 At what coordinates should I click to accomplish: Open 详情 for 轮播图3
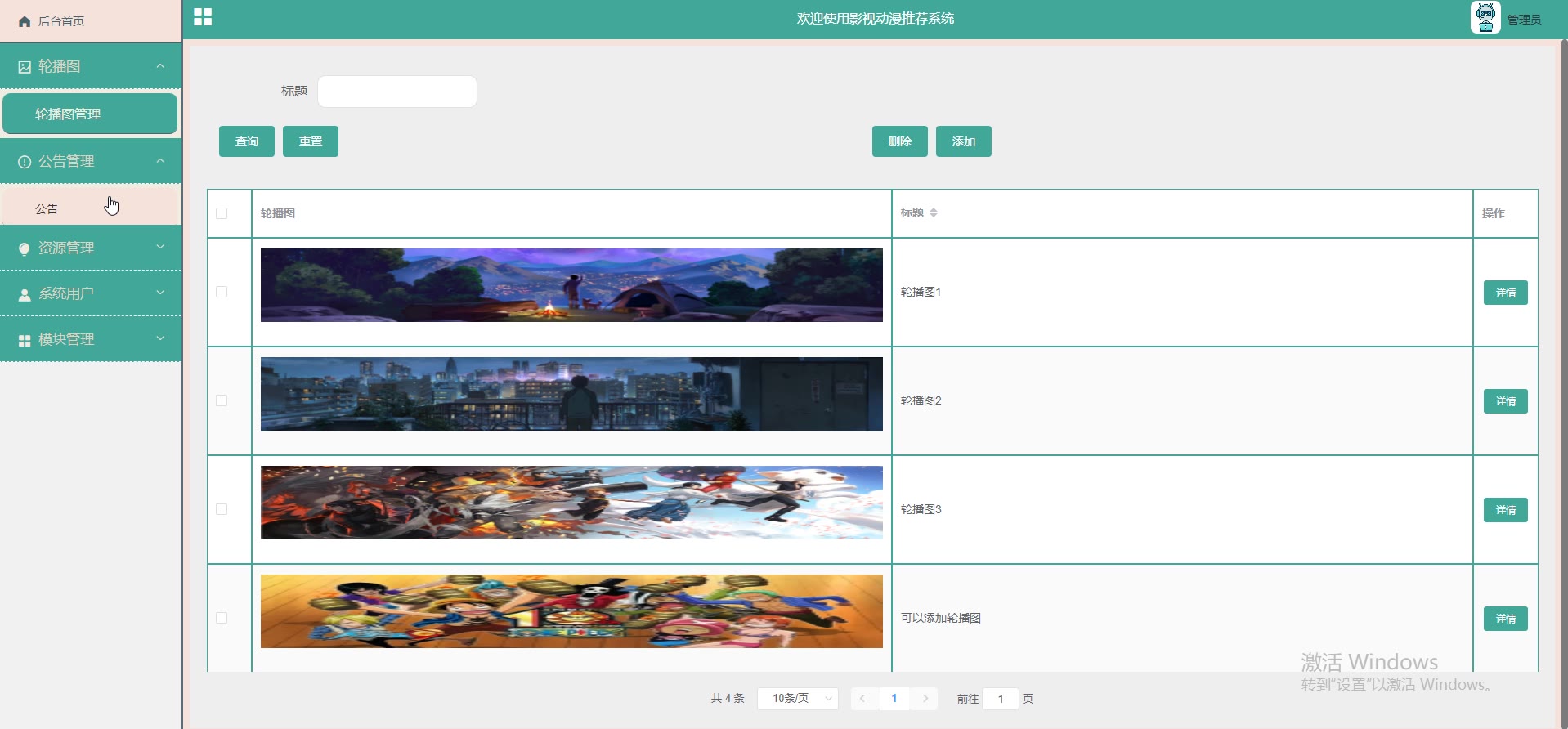[x=1506, y=510]
